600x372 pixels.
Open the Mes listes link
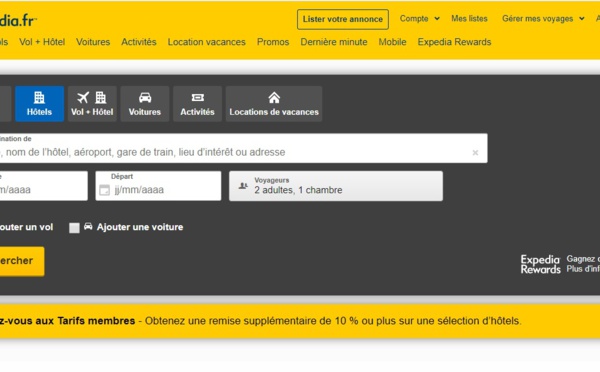(469, 18)
